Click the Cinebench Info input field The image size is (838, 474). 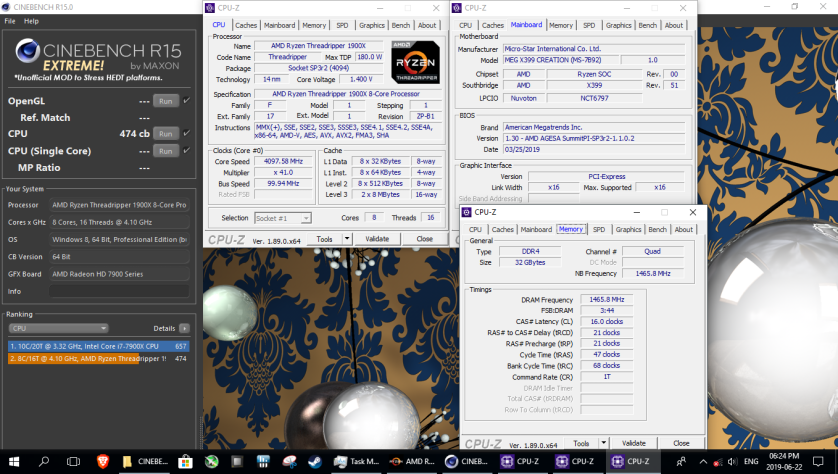pyautogui.click(x=119, y=291)
